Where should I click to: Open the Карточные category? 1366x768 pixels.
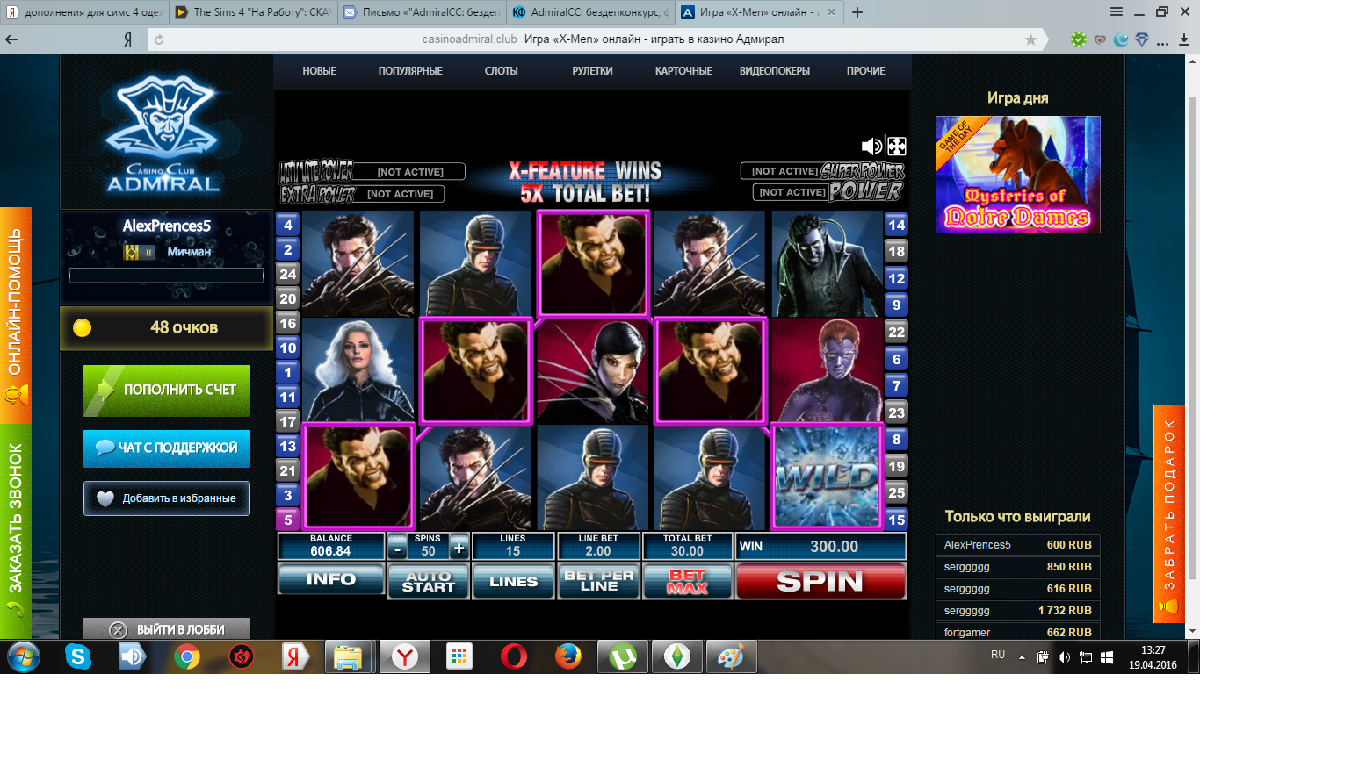pos(683,72)
